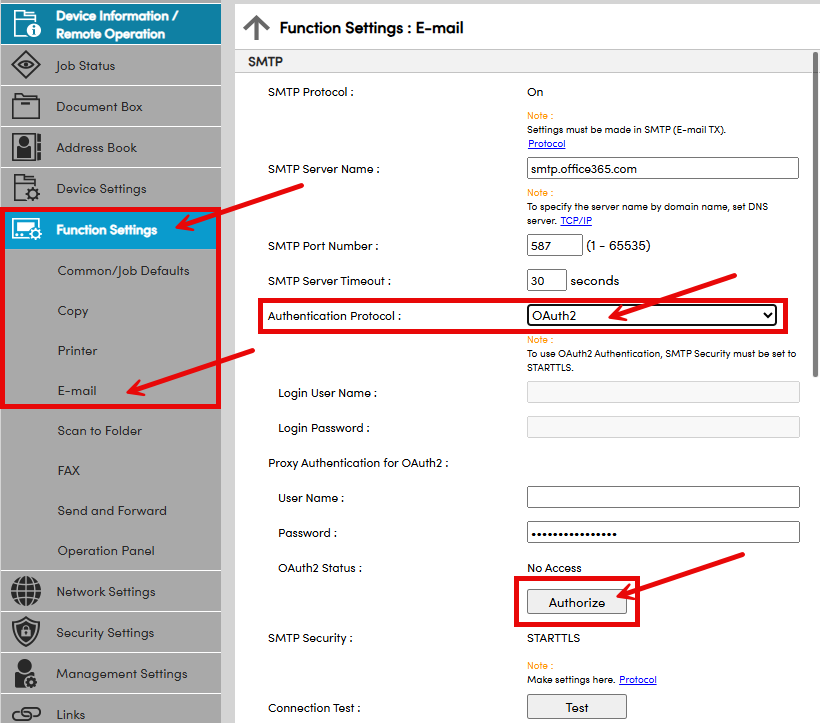Viewport: 820px width, 723px height.
Task: Go back using the up arrow icon
Action: [256, 27]
